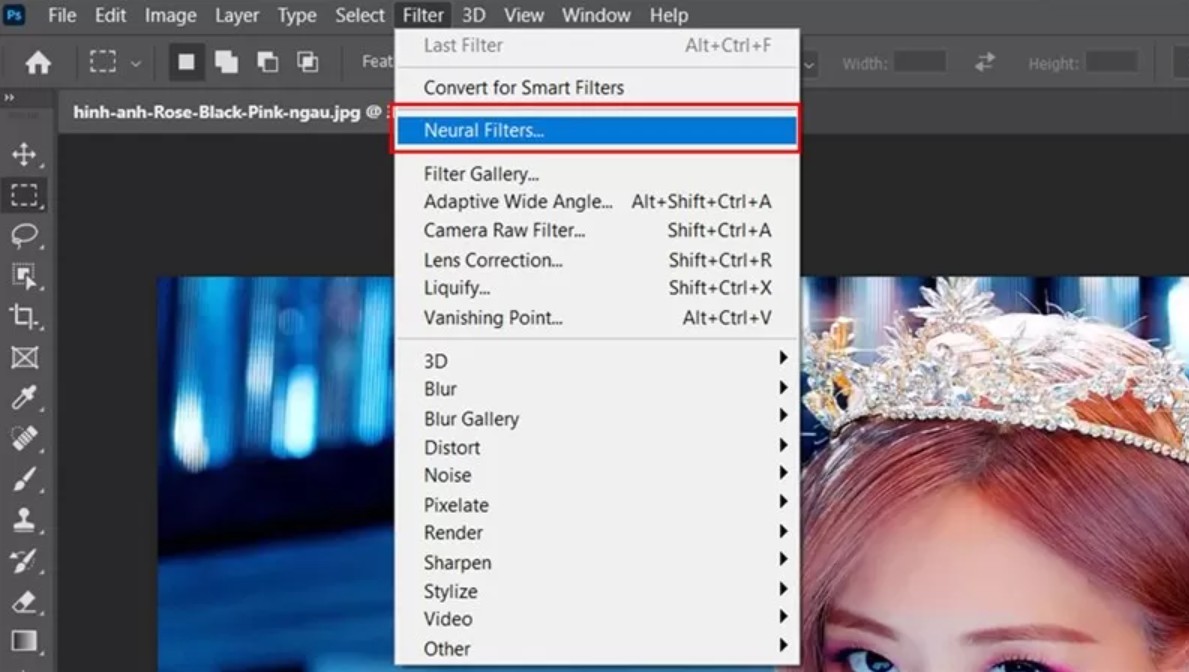This screenshot has height=672, width=1189.
Task: Pick the Crop tool
Action: point(23,317)
